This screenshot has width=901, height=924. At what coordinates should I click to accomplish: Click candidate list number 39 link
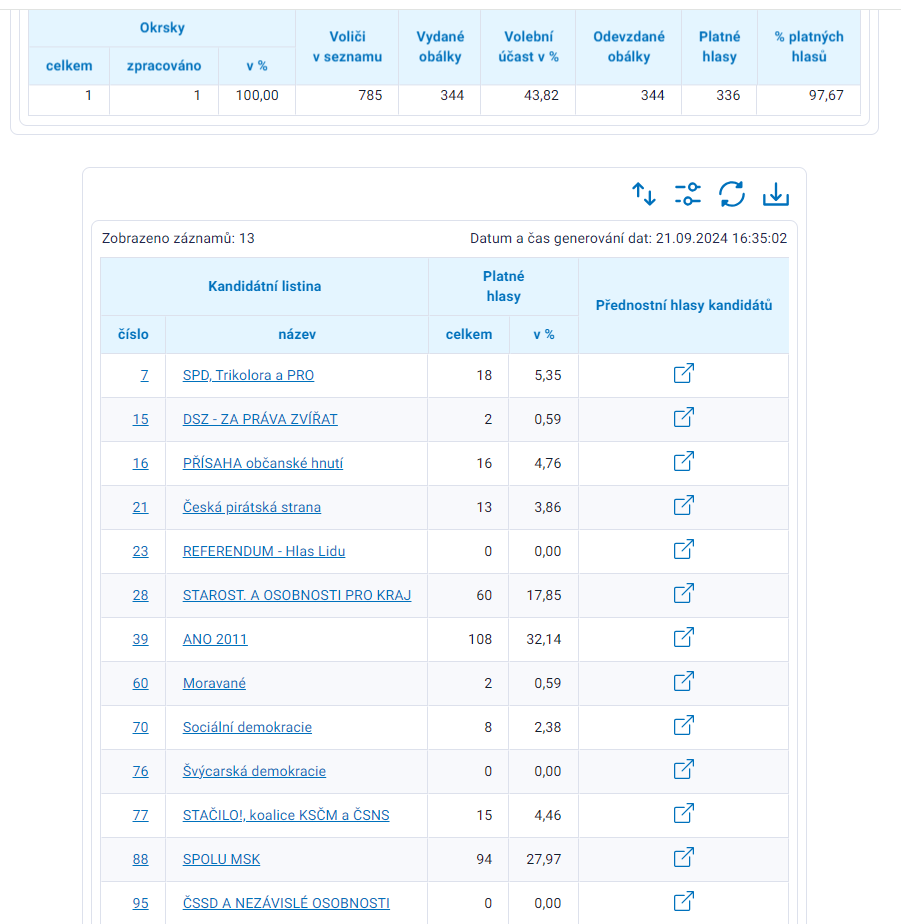(x=140, y=639)
